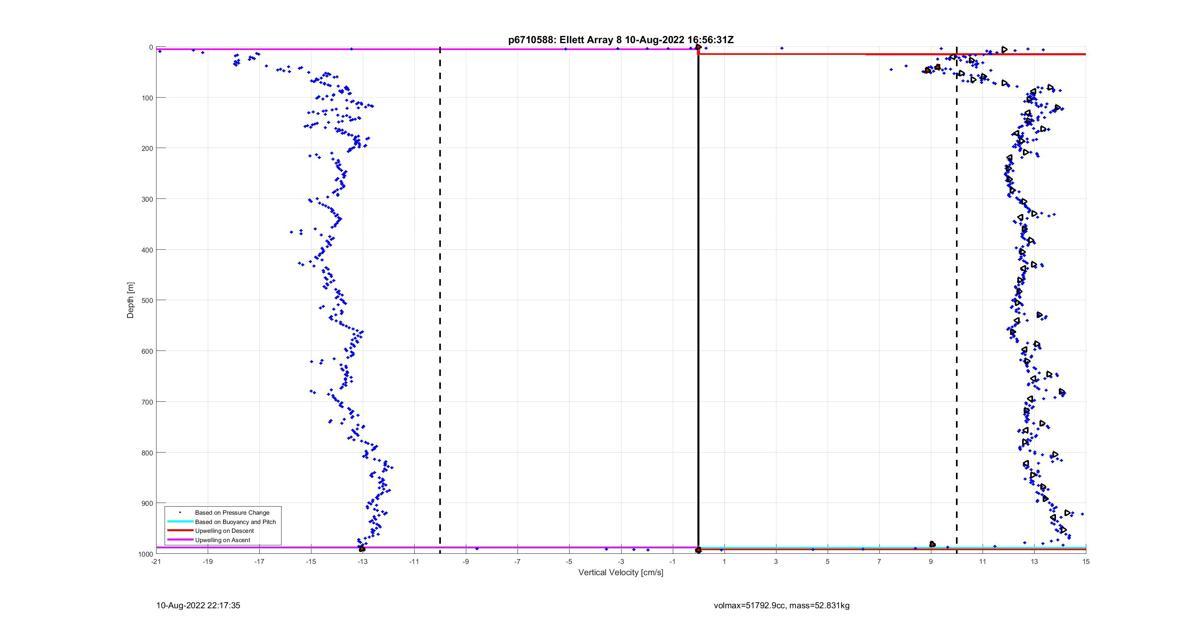Select the 'Depth [m]' y-axis label
Screen dimensions: 1200x622
(x=131, y=300)
